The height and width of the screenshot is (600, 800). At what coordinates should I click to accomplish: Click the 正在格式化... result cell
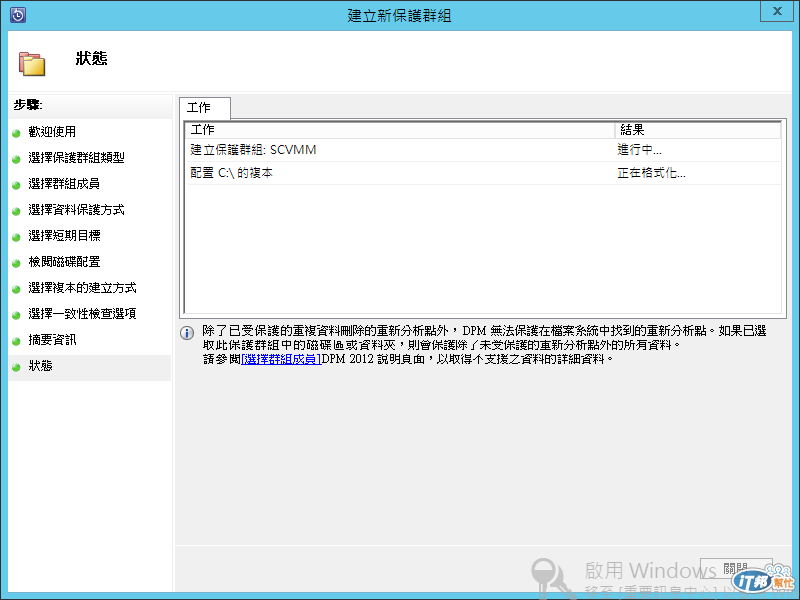(652, 173)
